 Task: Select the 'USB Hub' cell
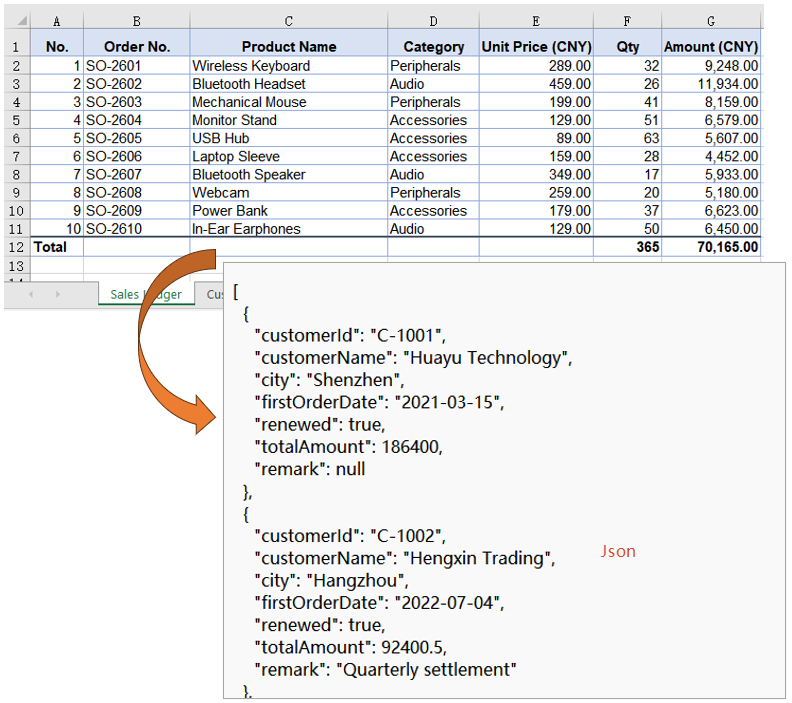click(288, 138)
